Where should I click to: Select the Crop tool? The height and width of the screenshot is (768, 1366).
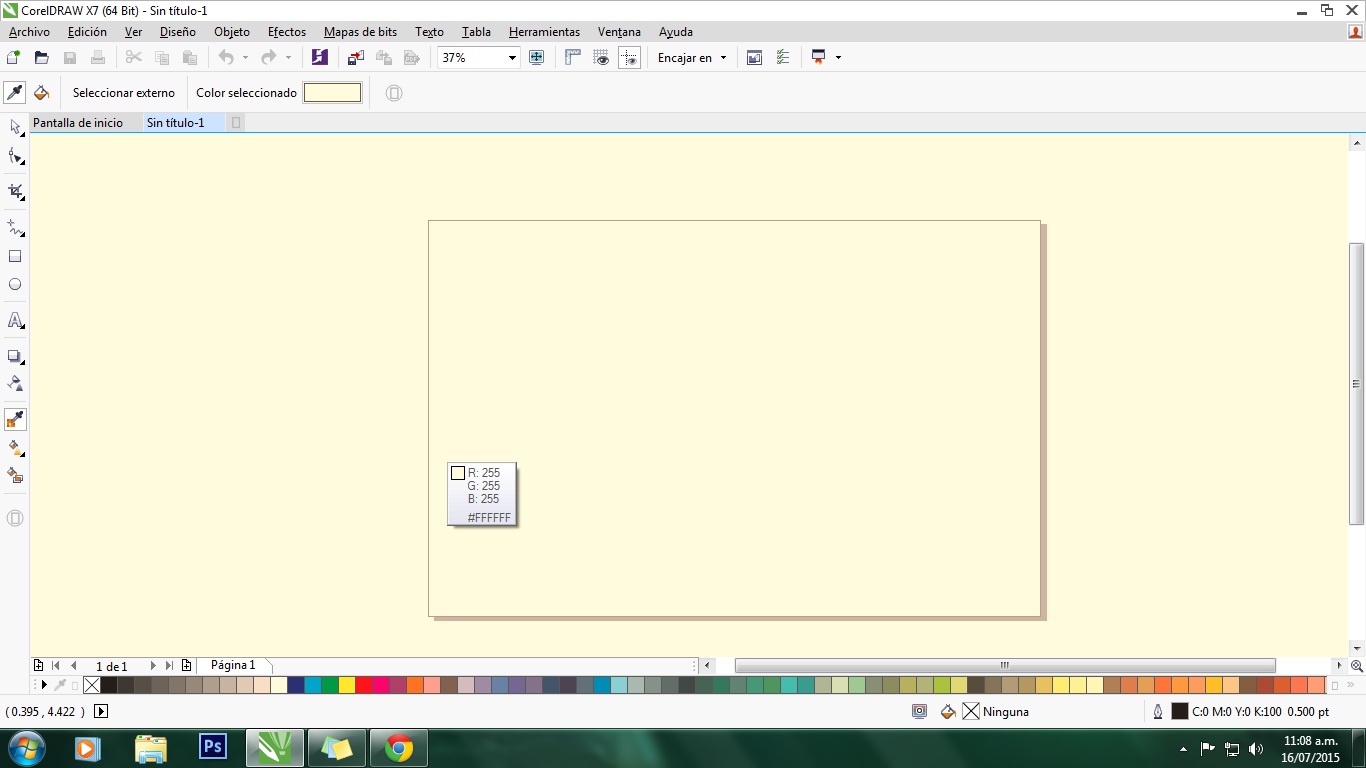tap(15, 191)
